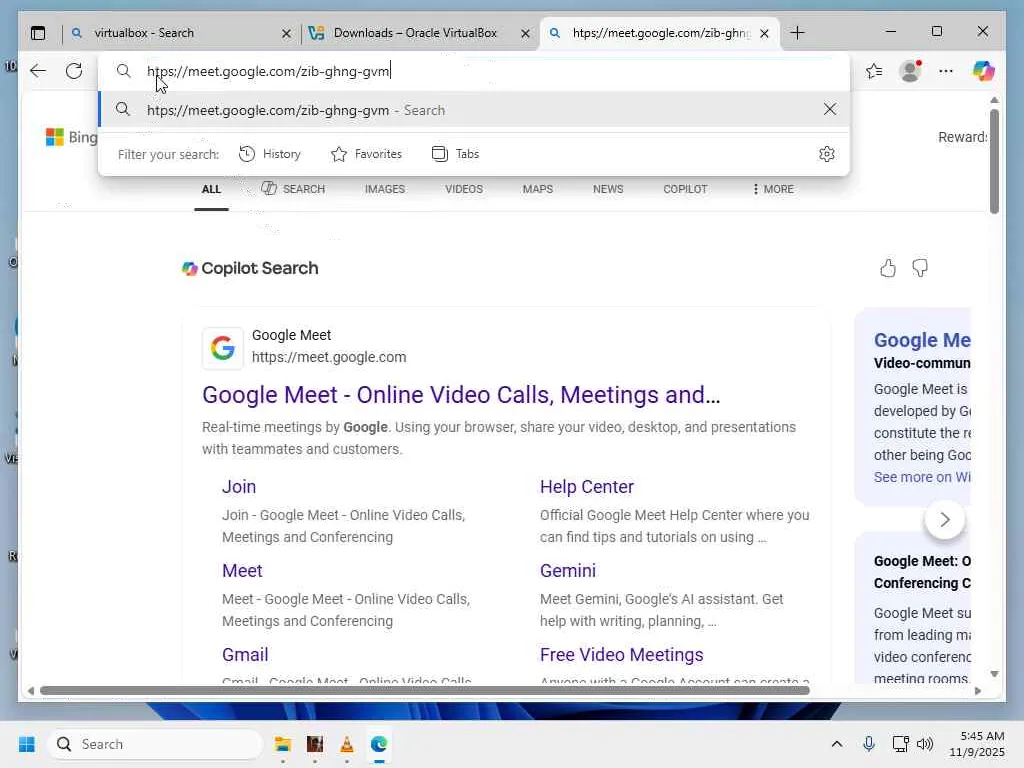The image size is (1024, 768).
Task: Remove the address bar search suggestion
Action: (829, 109)
